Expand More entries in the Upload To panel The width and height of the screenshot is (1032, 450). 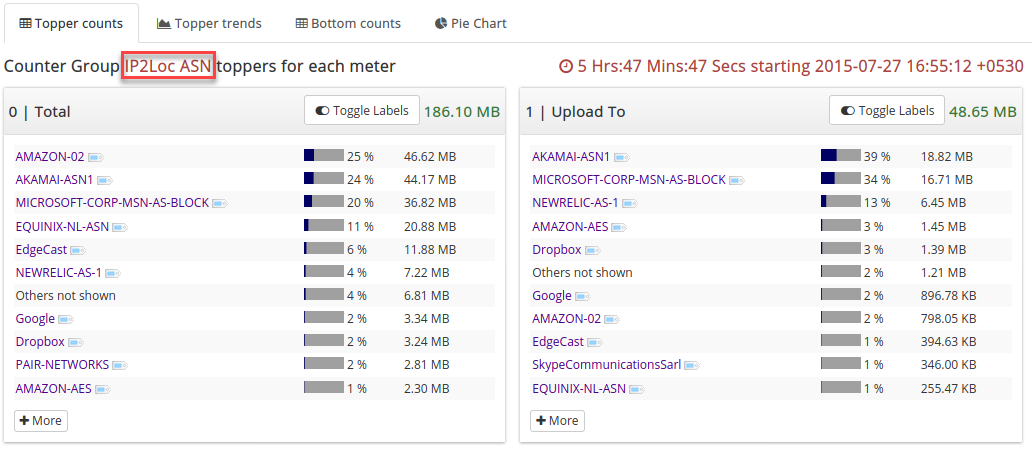point(557,420)
